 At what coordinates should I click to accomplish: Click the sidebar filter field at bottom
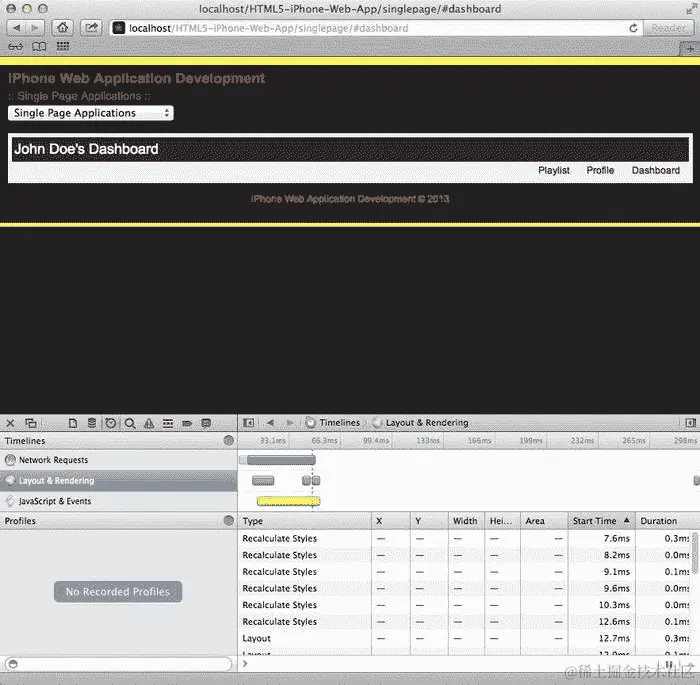pos(118,664)
